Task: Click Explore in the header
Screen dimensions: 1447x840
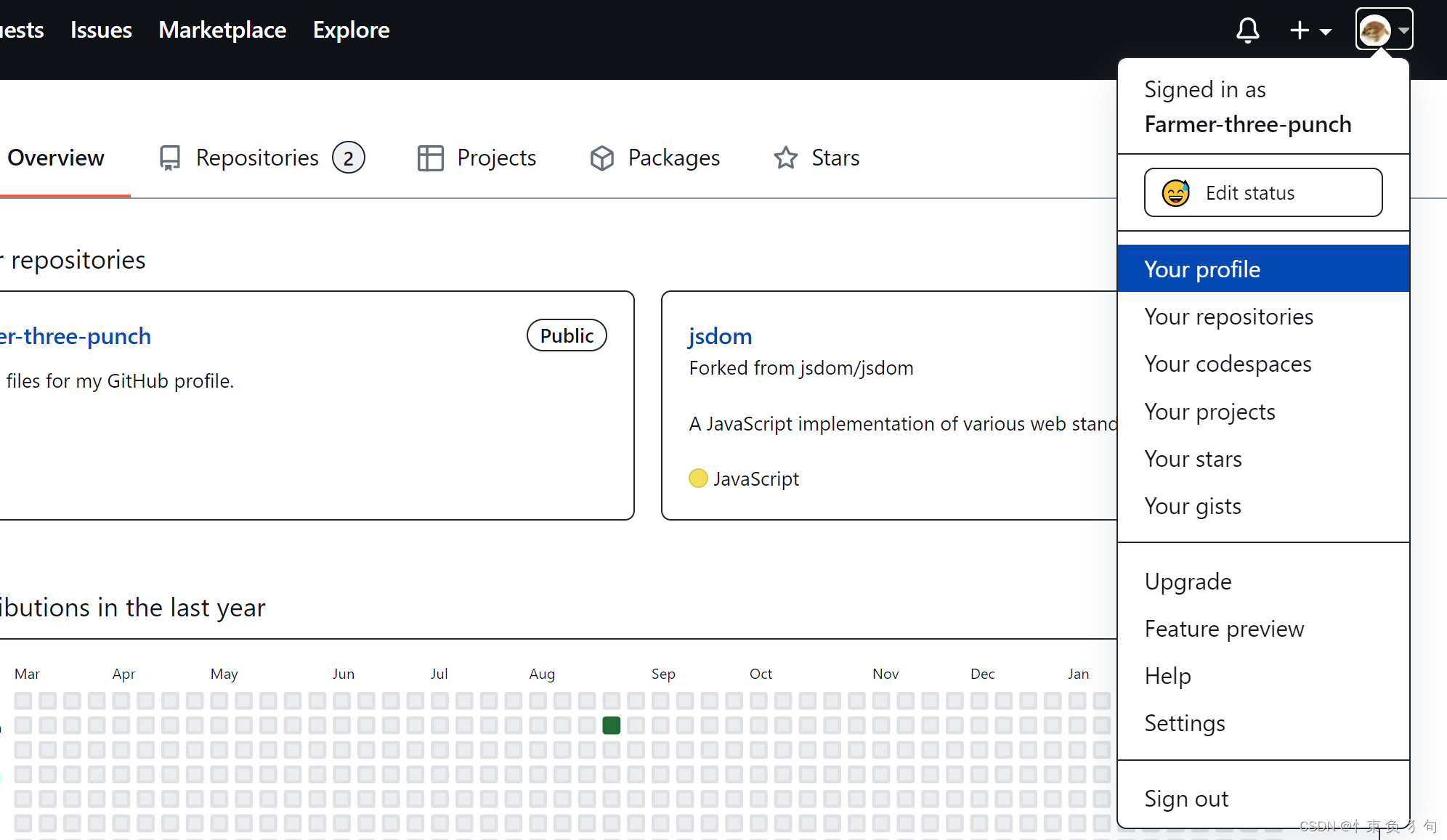Action: 351,30
